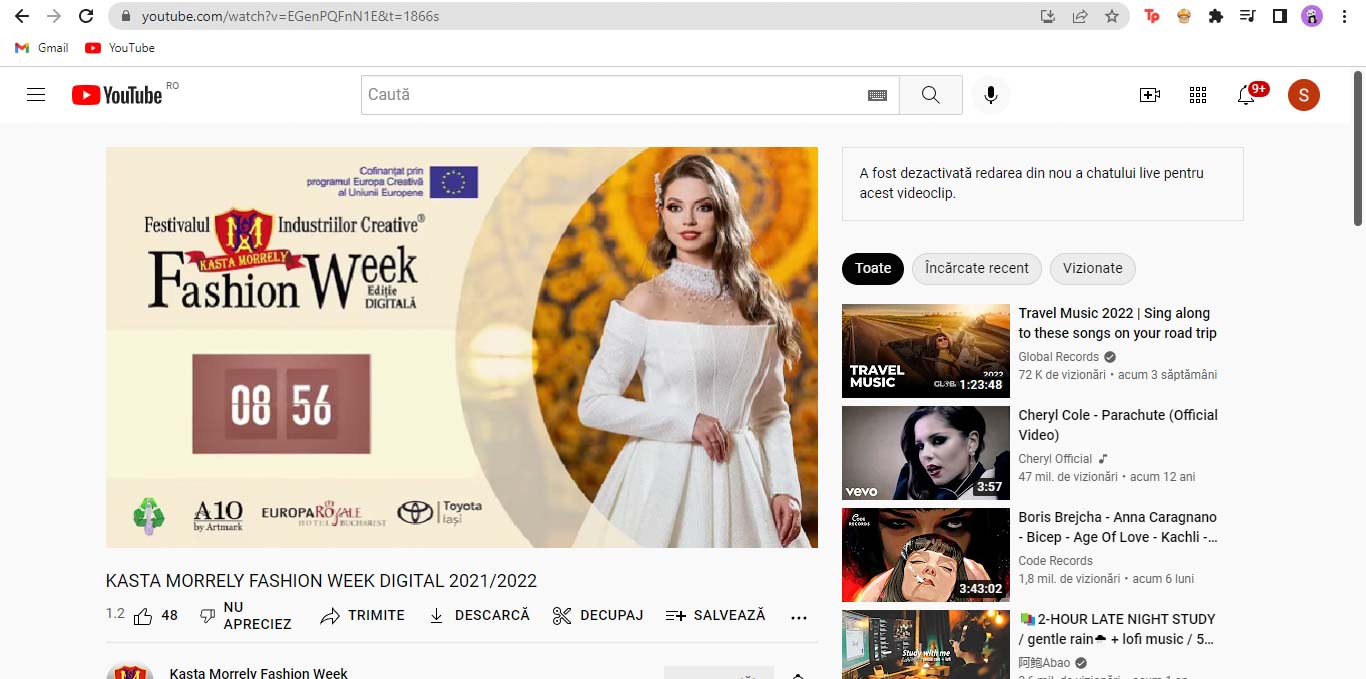This screenshot has width=1366, height=679.
Task: Open the Global Records channel
Action: coord(1058,357)
